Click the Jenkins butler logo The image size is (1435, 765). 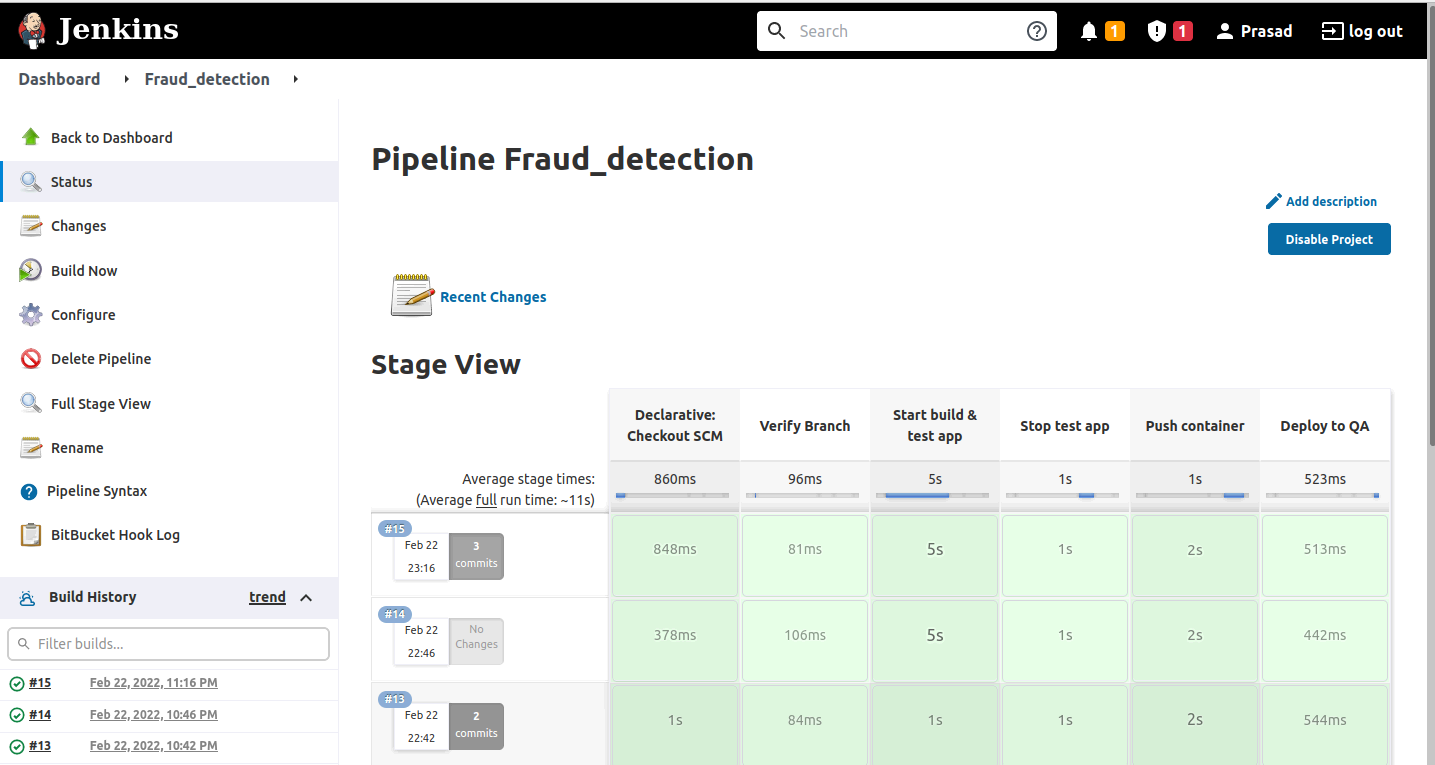(x=32, y=31)
